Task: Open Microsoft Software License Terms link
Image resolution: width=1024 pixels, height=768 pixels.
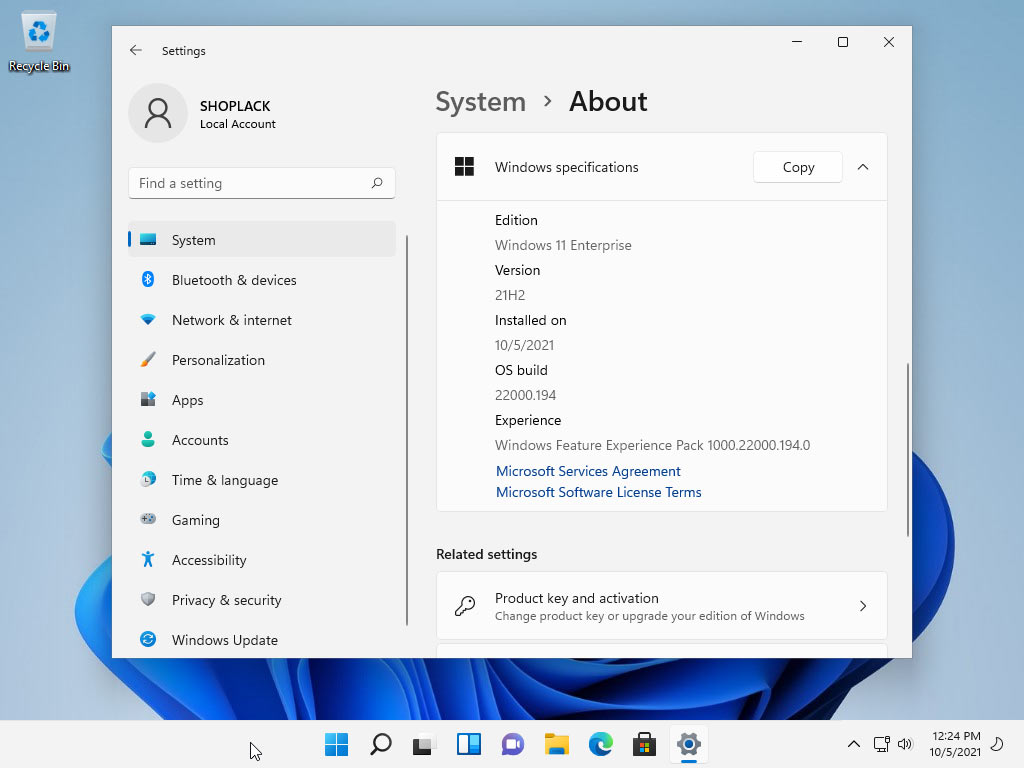Action: (598, 492)
